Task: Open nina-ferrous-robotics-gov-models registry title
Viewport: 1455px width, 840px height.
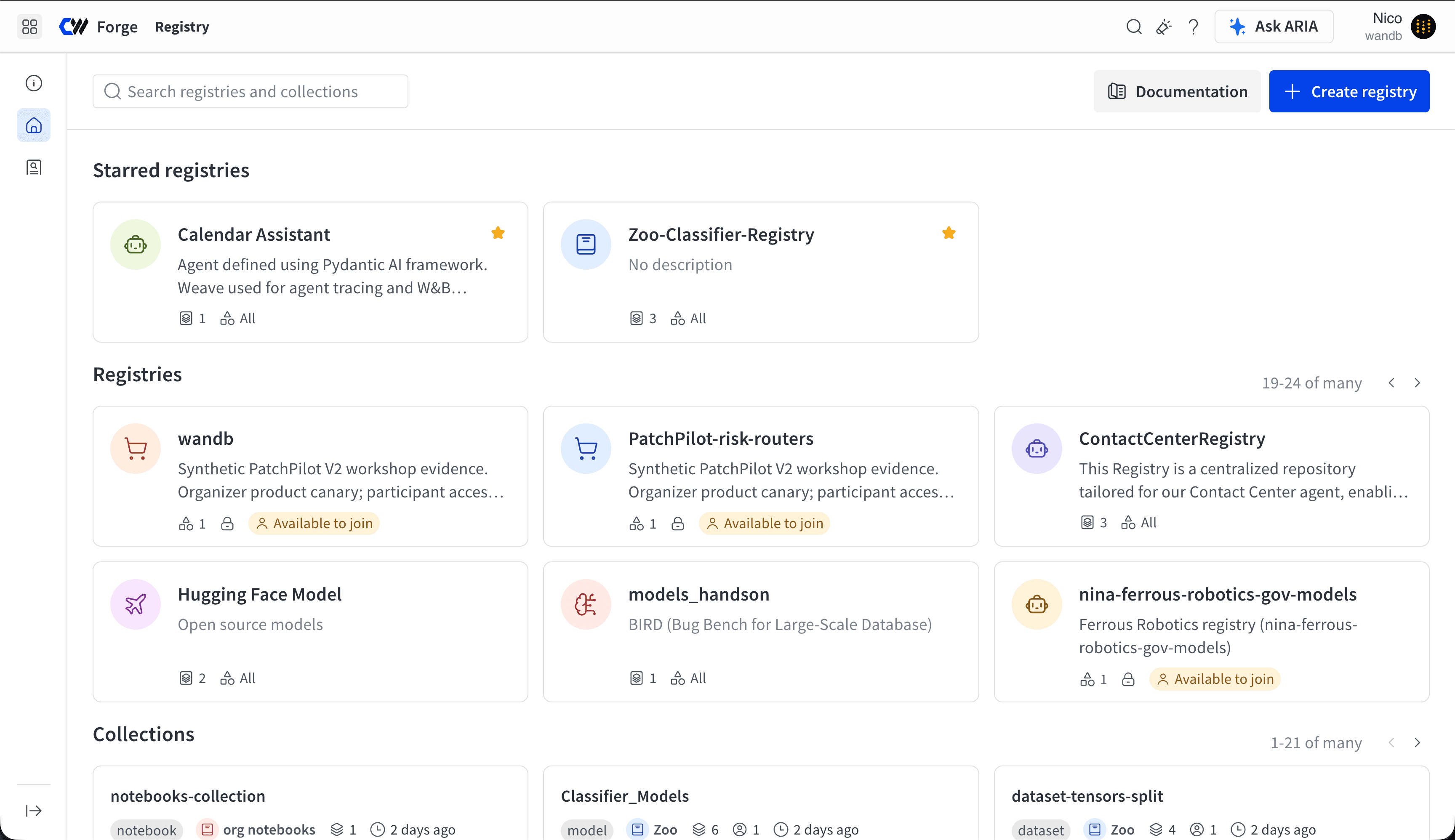Action: [1218, 595]
